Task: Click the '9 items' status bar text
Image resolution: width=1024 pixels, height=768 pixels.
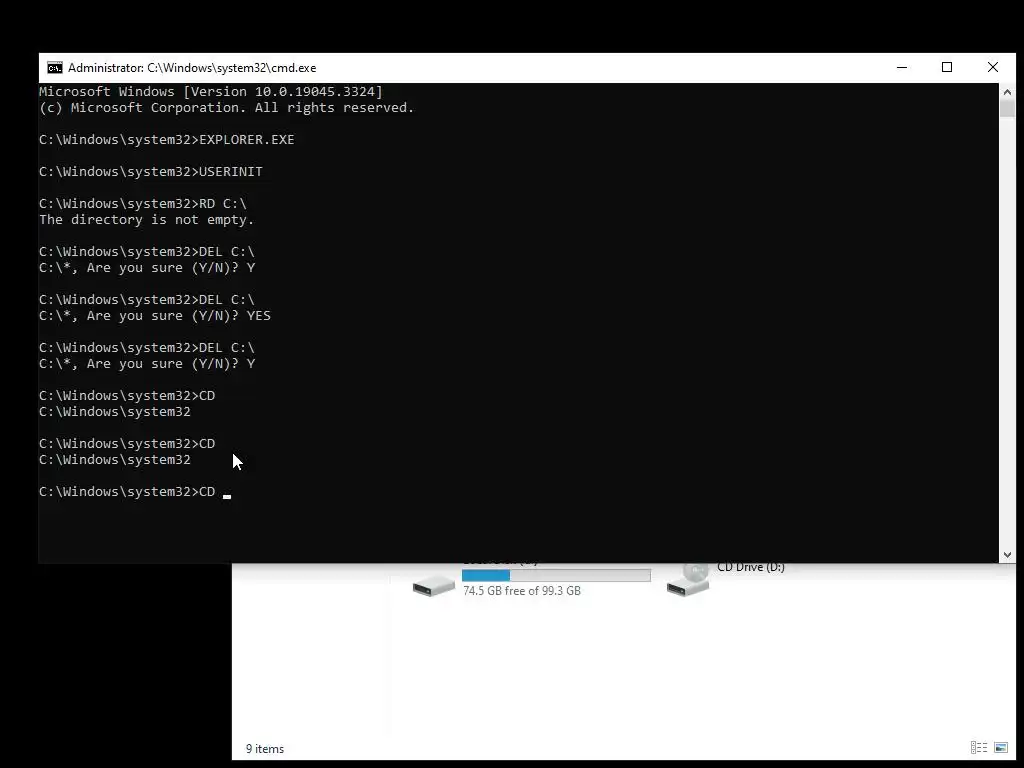Action: [x=264, y=748]
